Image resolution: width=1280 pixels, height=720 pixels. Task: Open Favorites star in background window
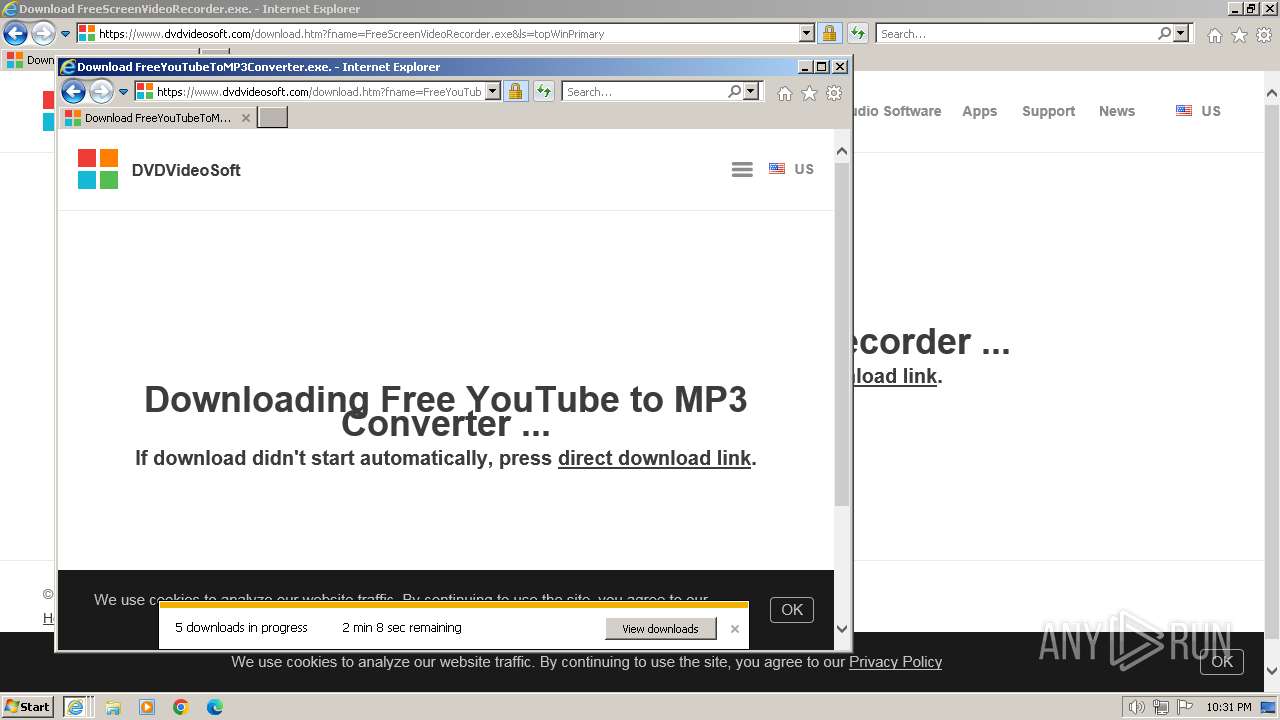(x=1239, y=35)
